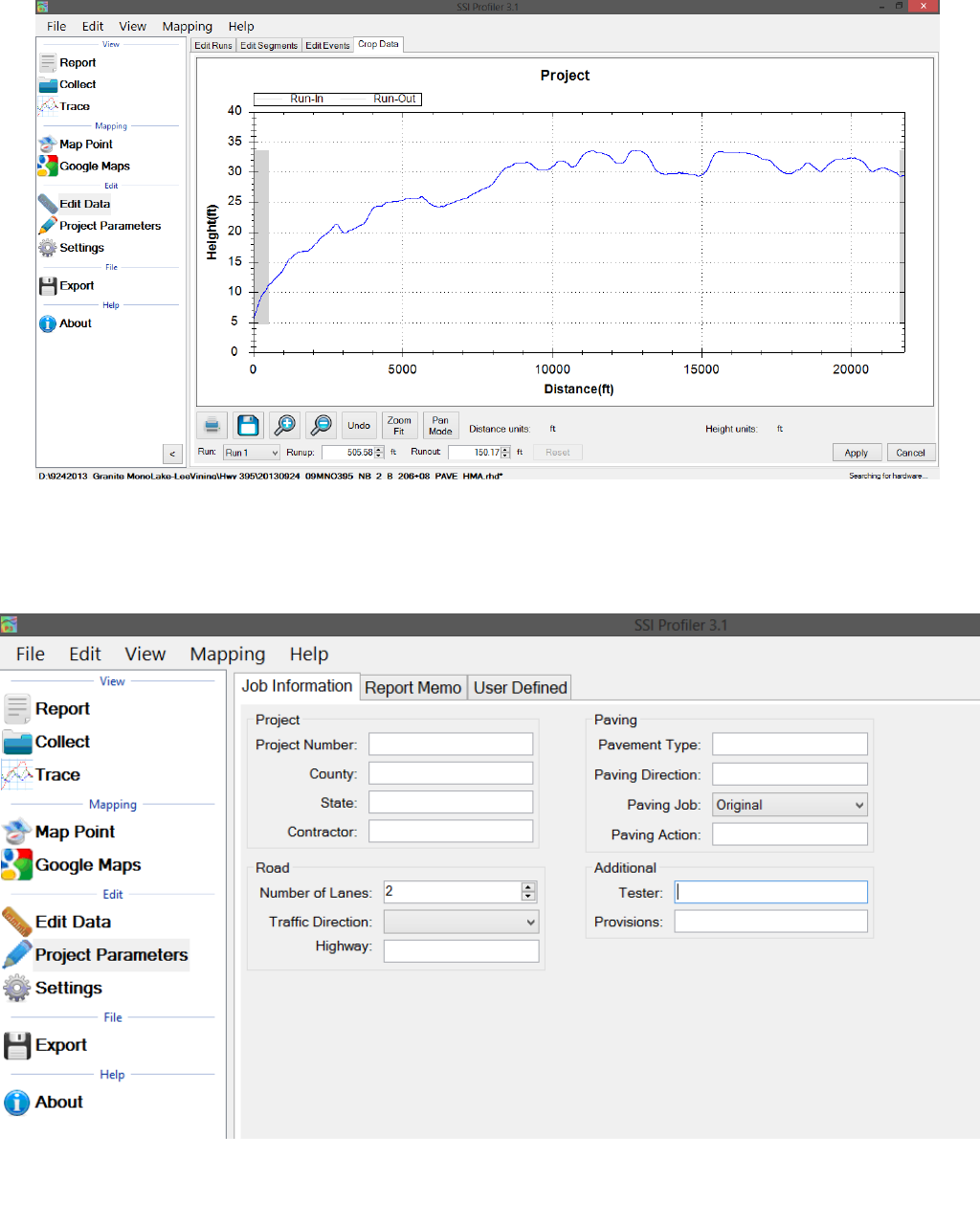This screenshot has height=1223, width=980.
Task: Expand the Paving Job dropdown
Action: (x=790, y=805)
